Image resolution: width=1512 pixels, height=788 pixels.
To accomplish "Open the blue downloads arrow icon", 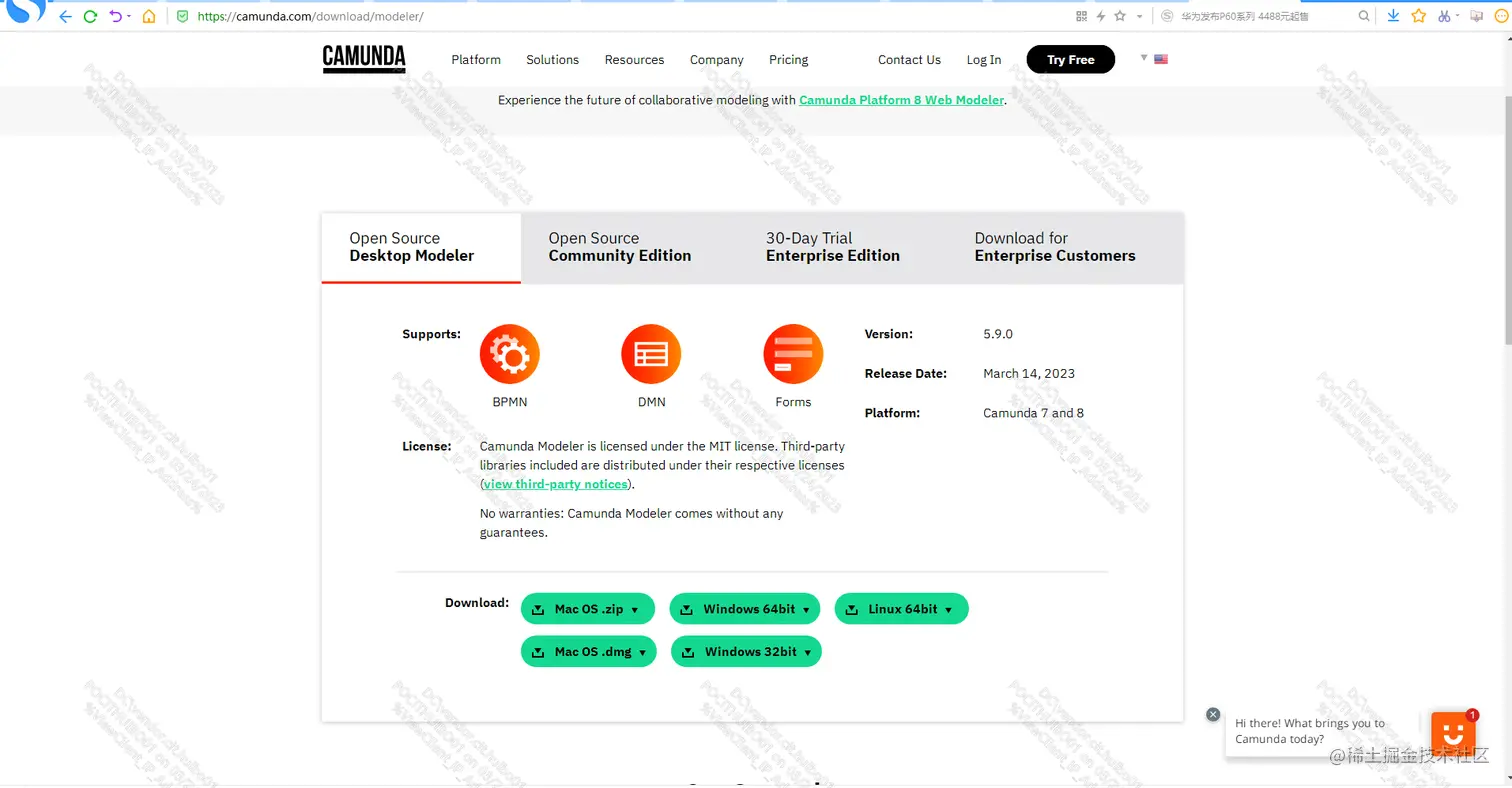I will pos(1393,16).
